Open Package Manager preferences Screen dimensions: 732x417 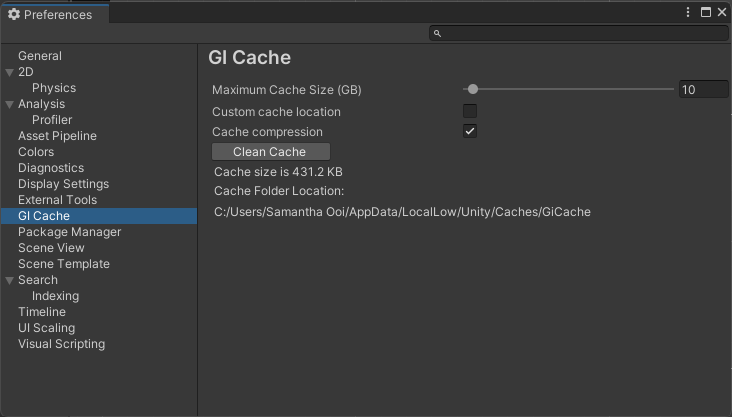click(69, 232)
